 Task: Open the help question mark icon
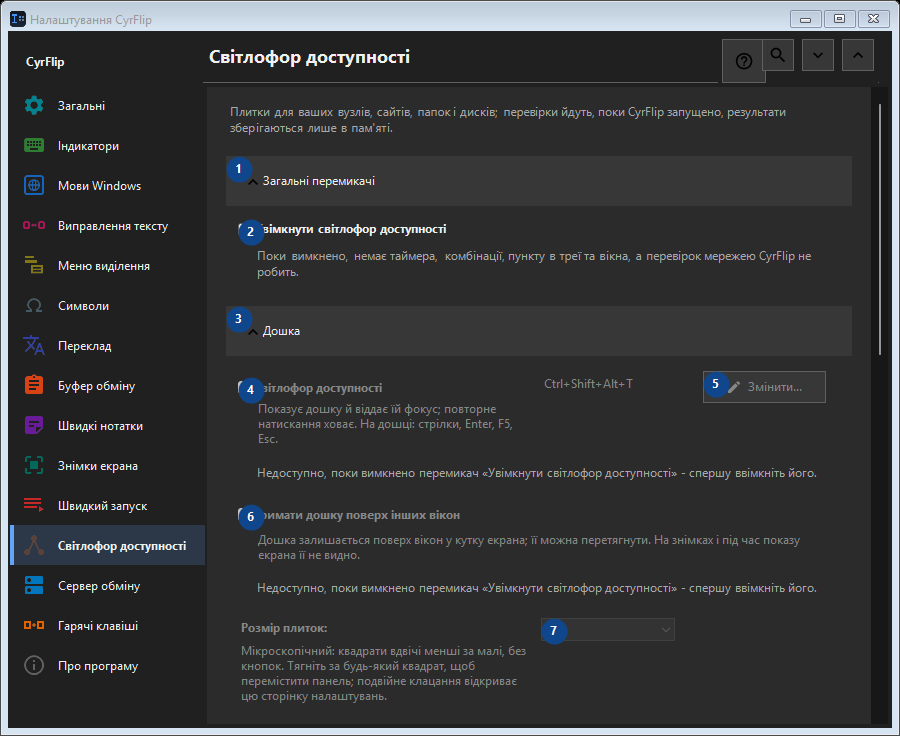click(x=743, y=61)
